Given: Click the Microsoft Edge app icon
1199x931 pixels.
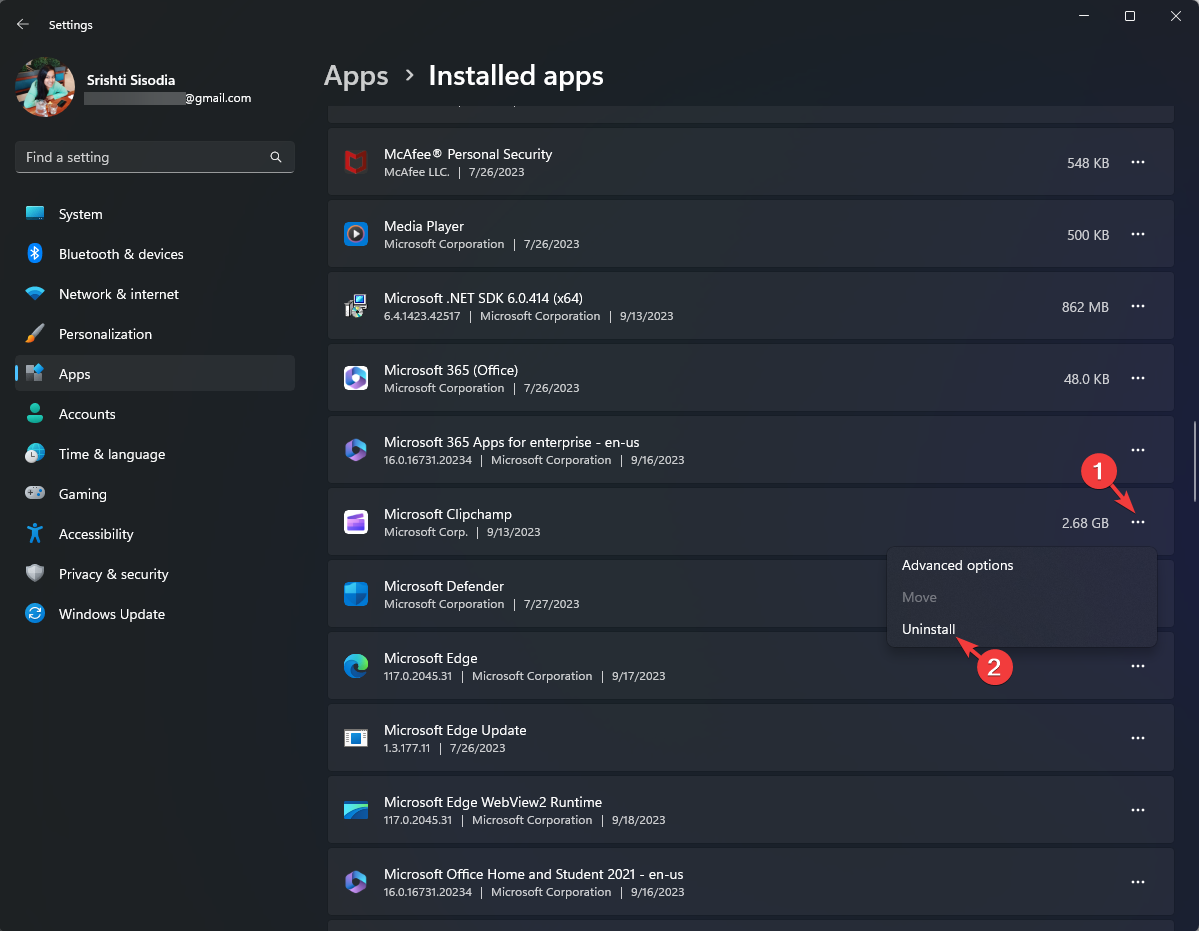Looking at the screenshot, I should (356, 667).
